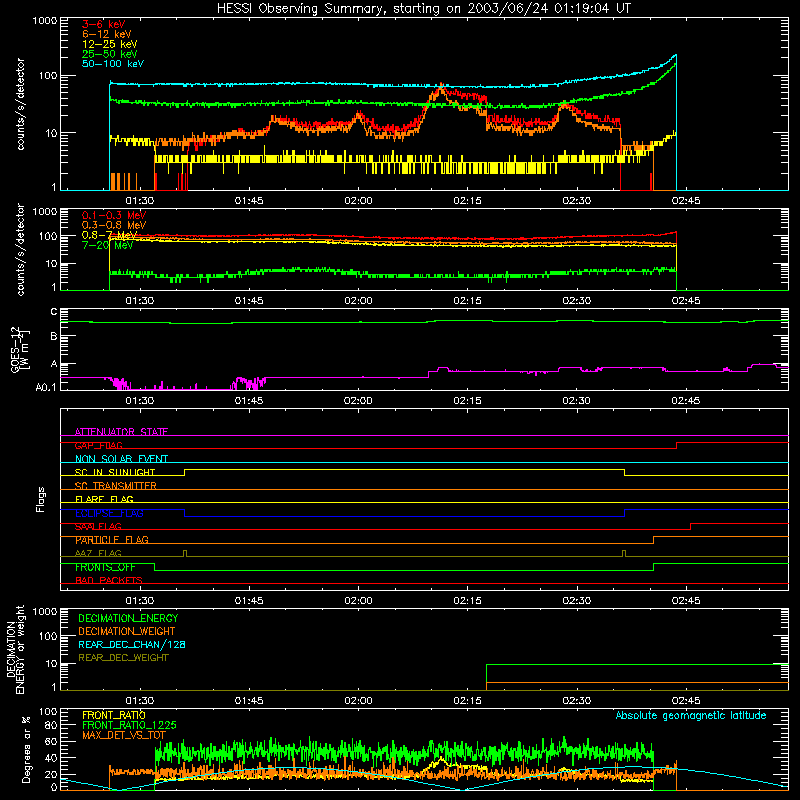Click the Absolute geomagnetic latitude label
The width and height of the screenshot is (800, 800).
click(x=691, y=715)
